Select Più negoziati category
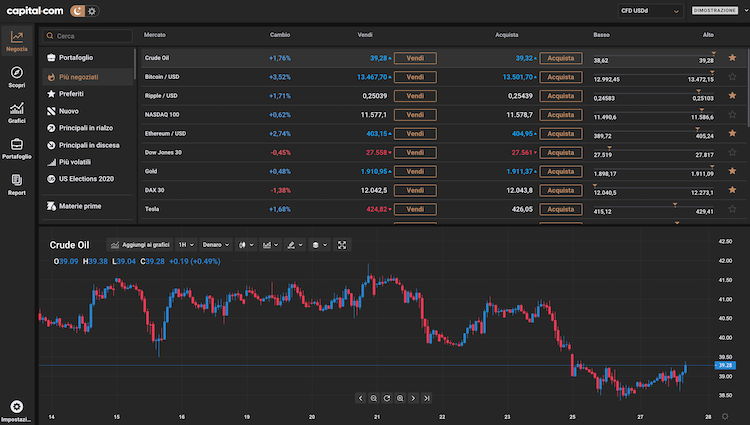Image resolution: width=750 pixels, height=425 pixels. (x=88, y=77)
